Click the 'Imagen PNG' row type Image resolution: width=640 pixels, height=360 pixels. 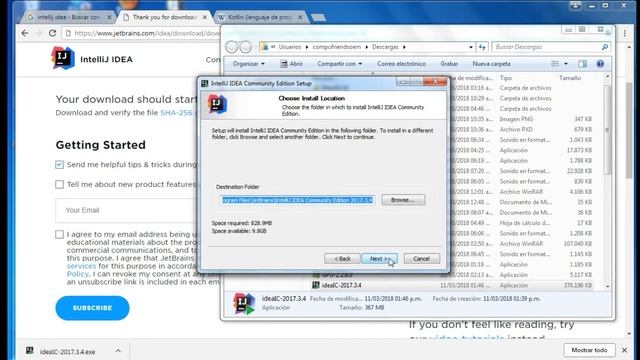click(516, 119)
